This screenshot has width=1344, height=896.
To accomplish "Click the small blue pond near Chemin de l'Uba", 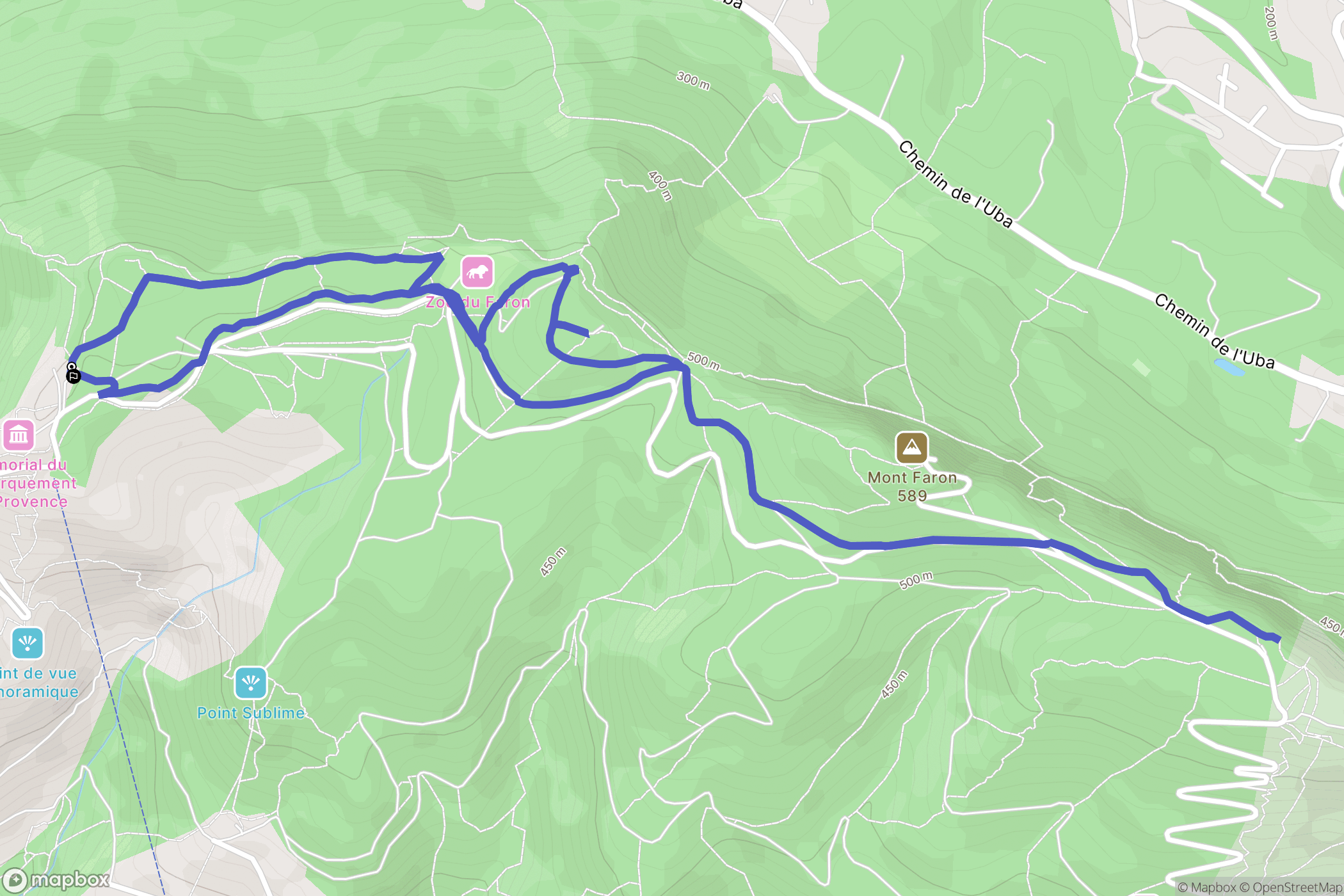I will (x=1229, y=367).
